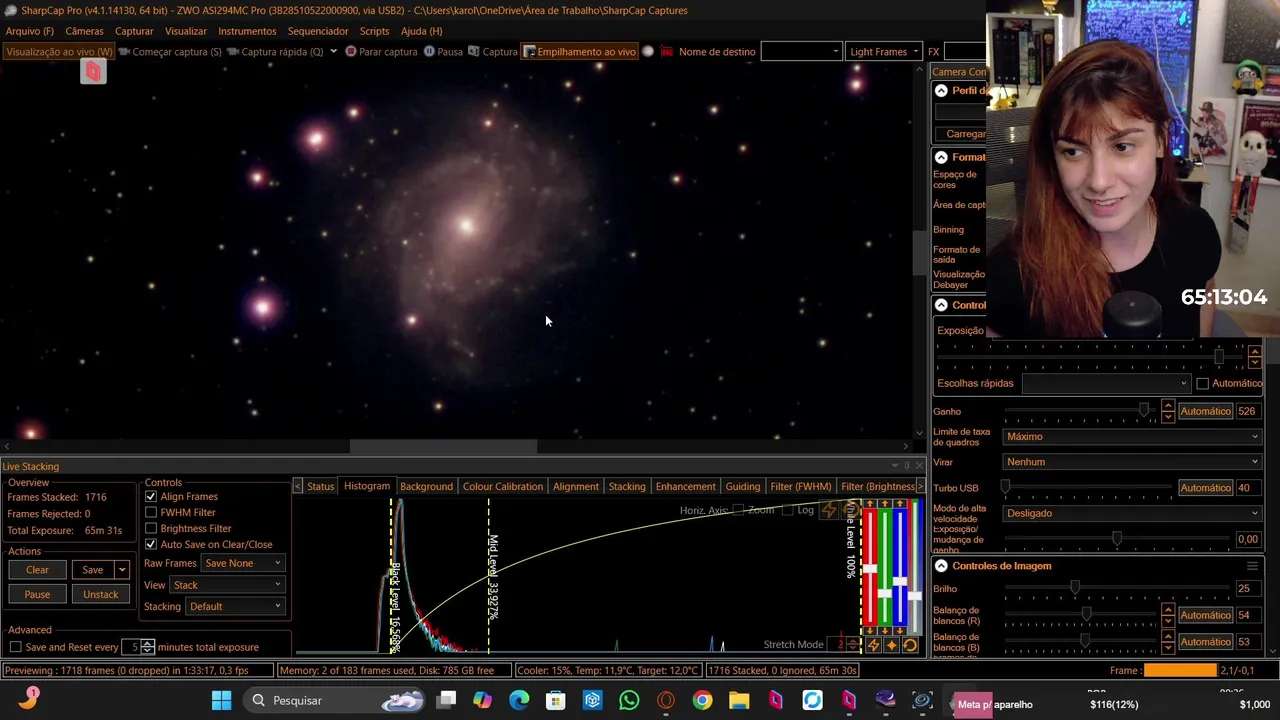Open Sequenciador menu
The width and height of the screenshot is (1280, 720).
tap(318, 31)
